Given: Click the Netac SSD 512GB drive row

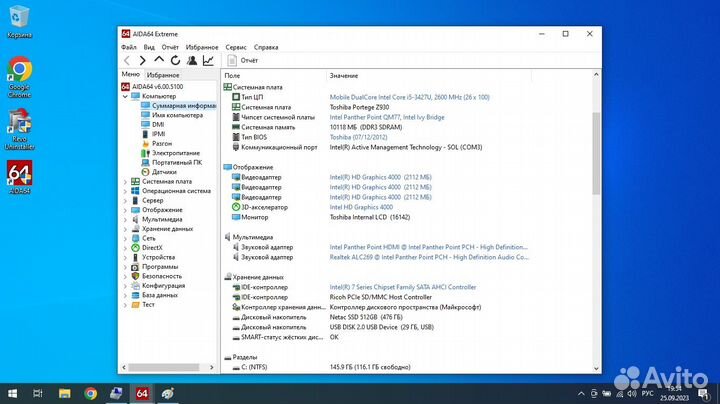Looking at the screenshot, I should click(366, 317).
